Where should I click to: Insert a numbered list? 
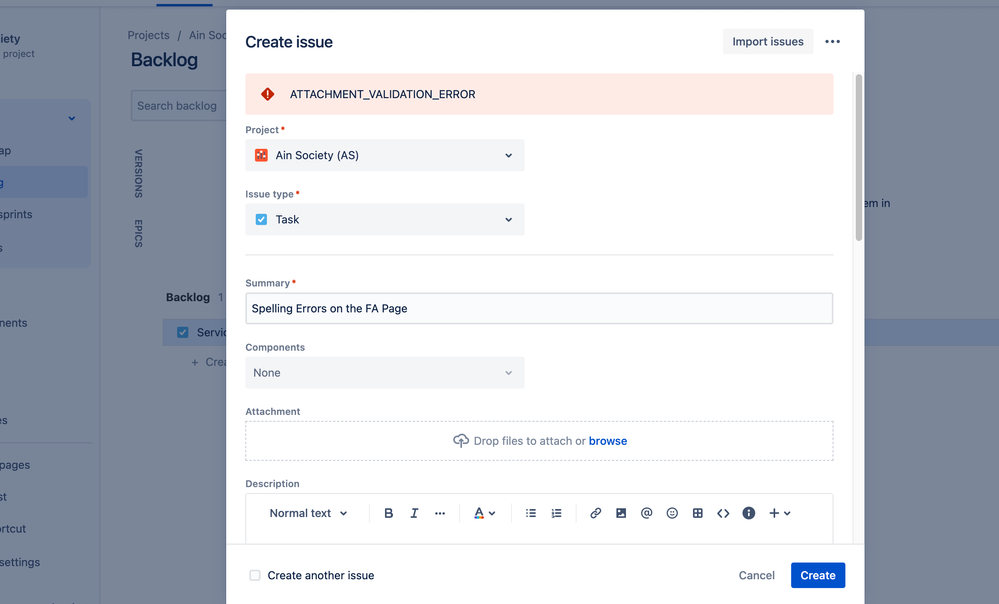click(x=556, y=513)
